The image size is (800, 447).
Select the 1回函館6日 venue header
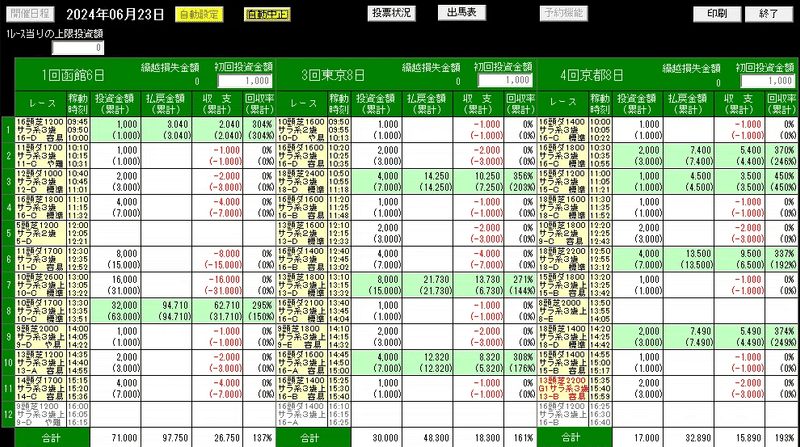pos(73,76)
